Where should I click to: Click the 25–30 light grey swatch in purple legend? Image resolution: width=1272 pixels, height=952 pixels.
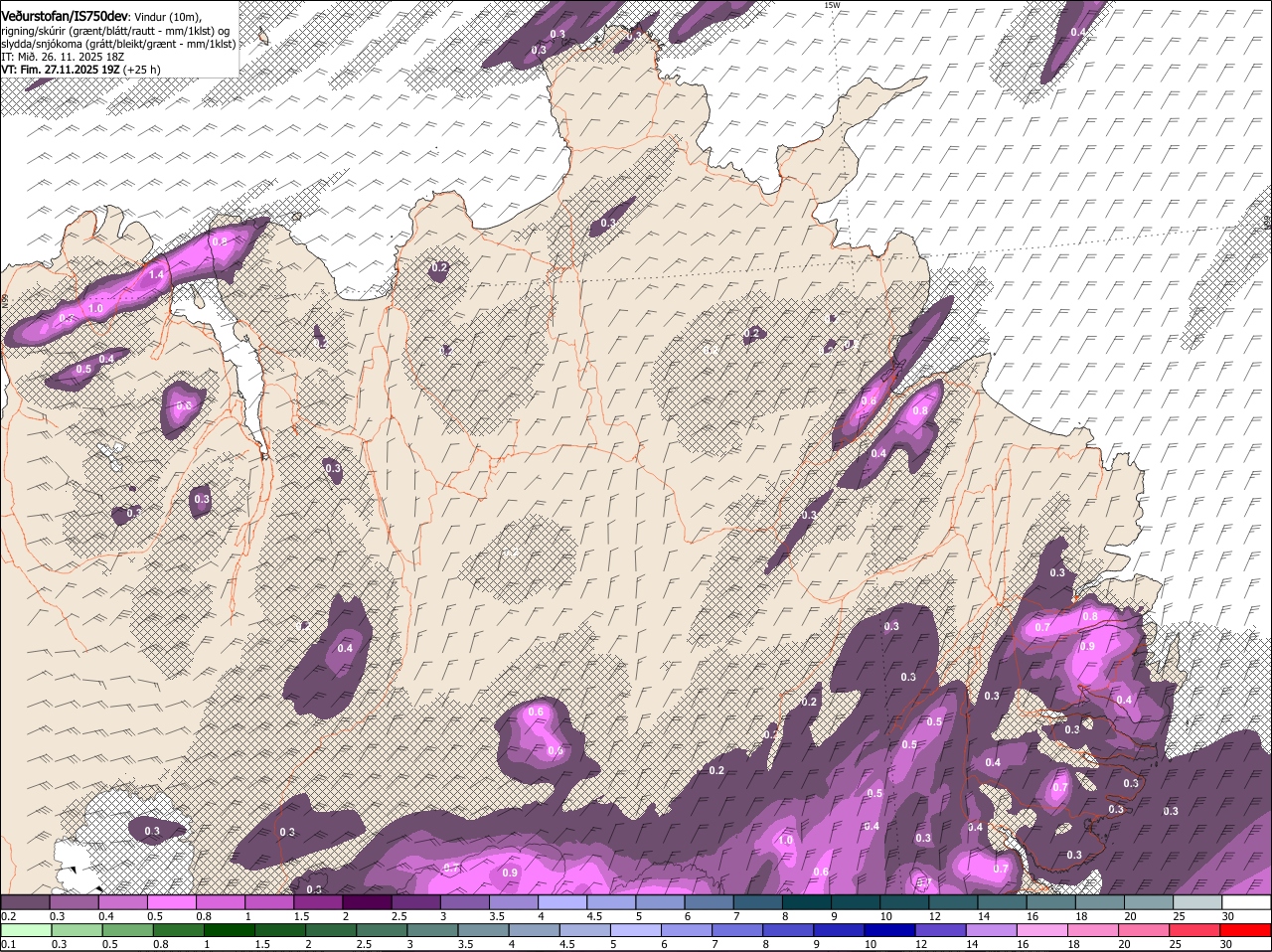(1197, 902)
